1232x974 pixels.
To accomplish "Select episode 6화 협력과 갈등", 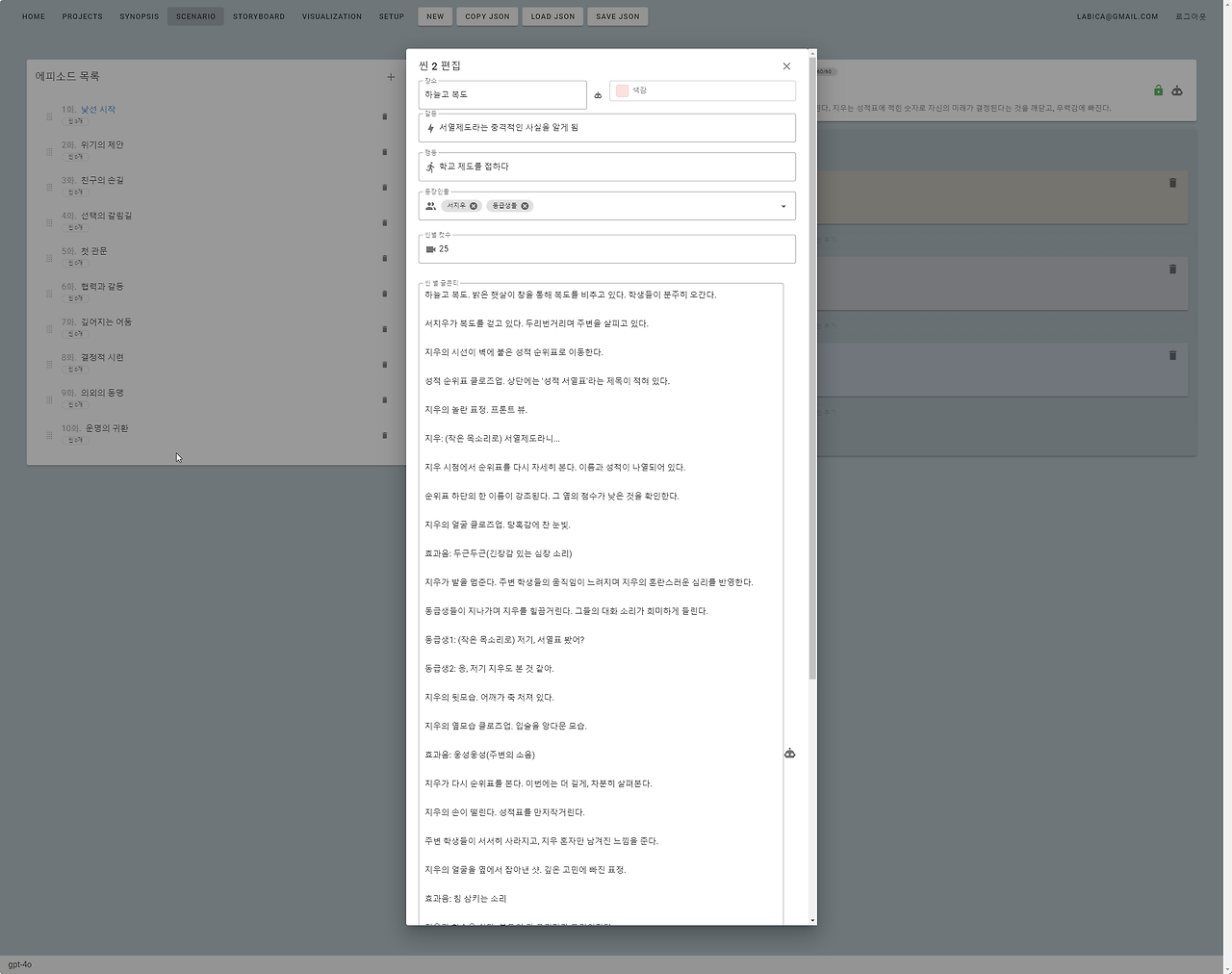I will pos(92,287).
